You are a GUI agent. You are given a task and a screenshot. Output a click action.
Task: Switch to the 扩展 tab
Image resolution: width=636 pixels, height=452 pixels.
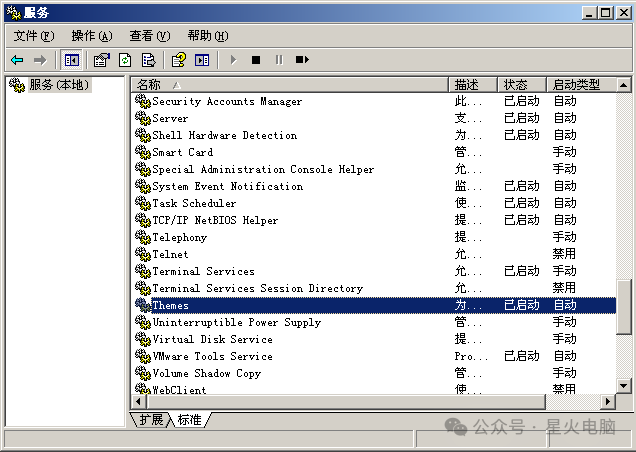152,420
